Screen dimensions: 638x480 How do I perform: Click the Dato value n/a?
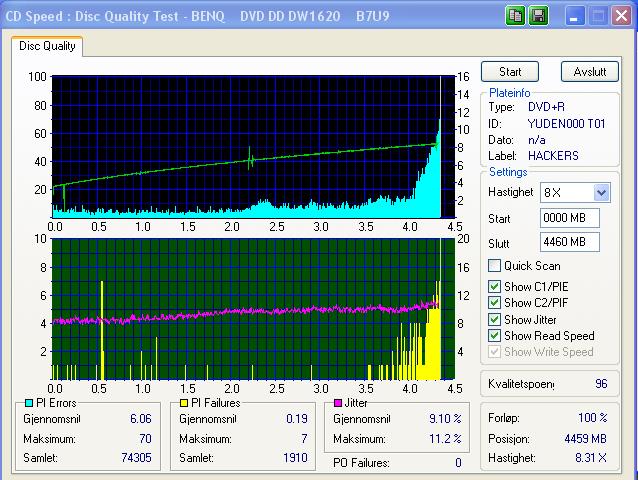tap(537, 140)
